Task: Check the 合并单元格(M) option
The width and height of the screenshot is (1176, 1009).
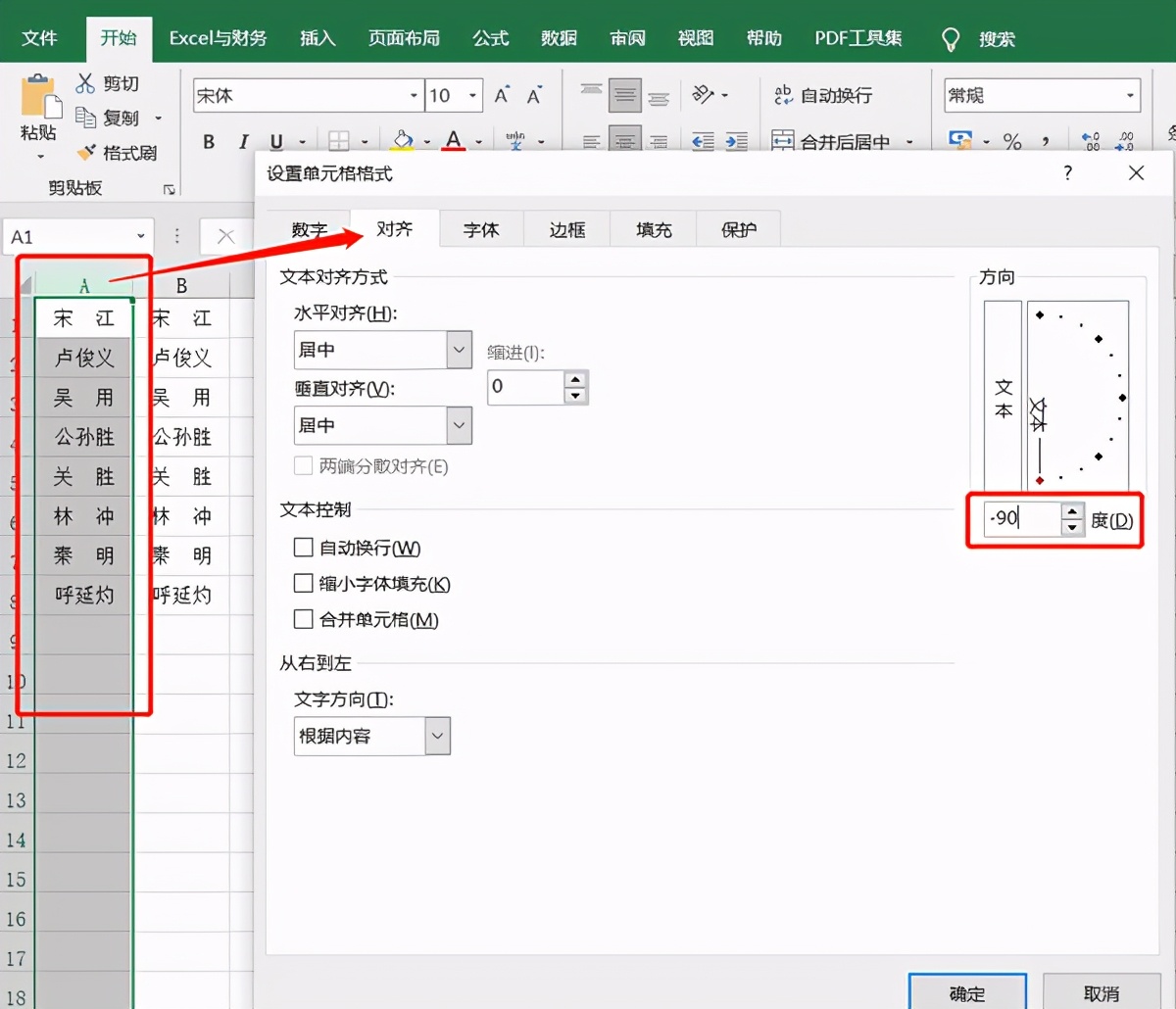Action: click(x=304, y=618)
